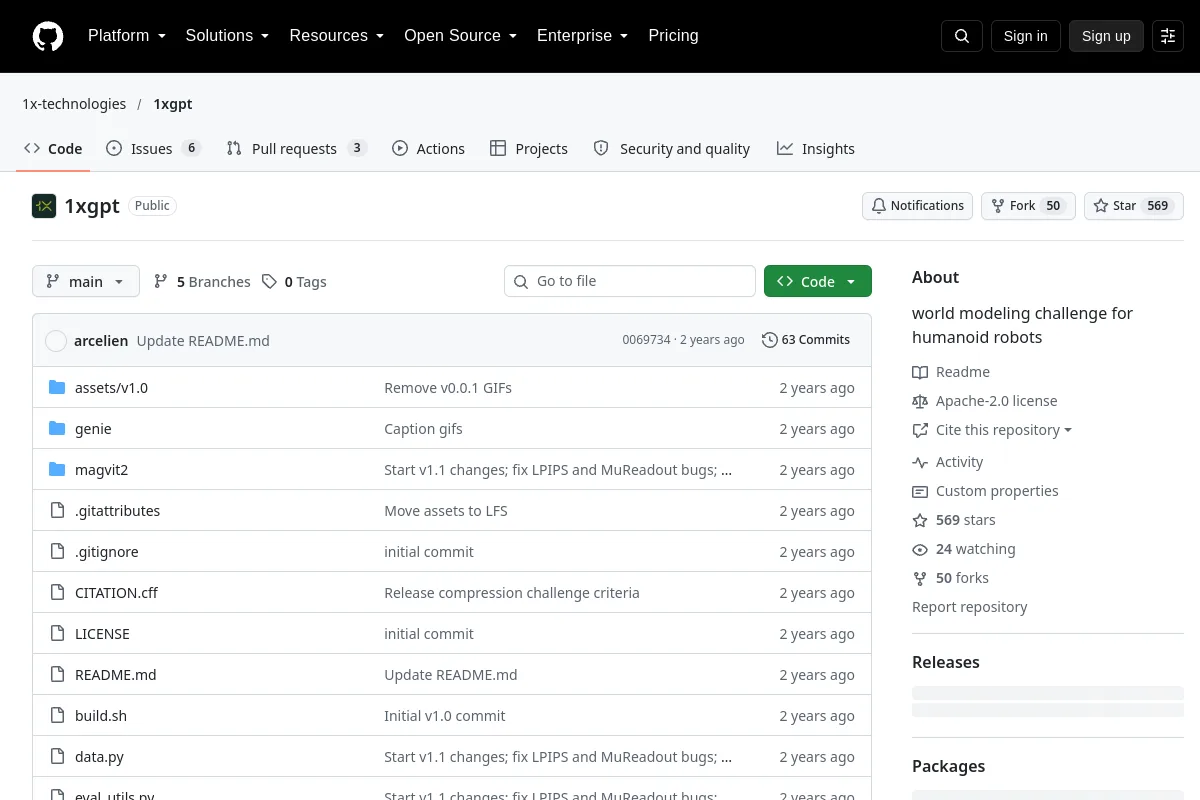Open 'Initial v1.0 commit' message
Viewport: 1200px width, 800px height.
[x=445, y=716]
